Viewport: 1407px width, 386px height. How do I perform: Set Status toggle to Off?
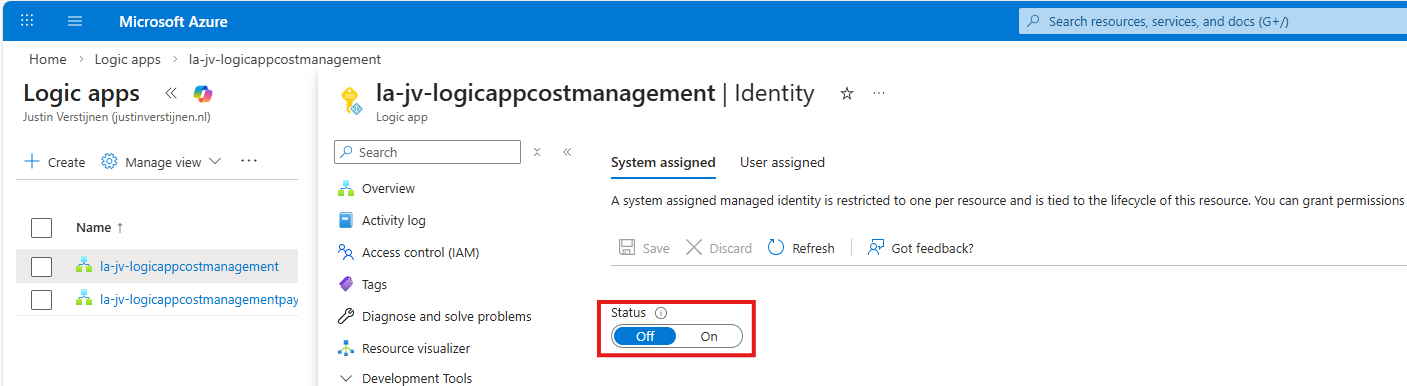point(645,336)
